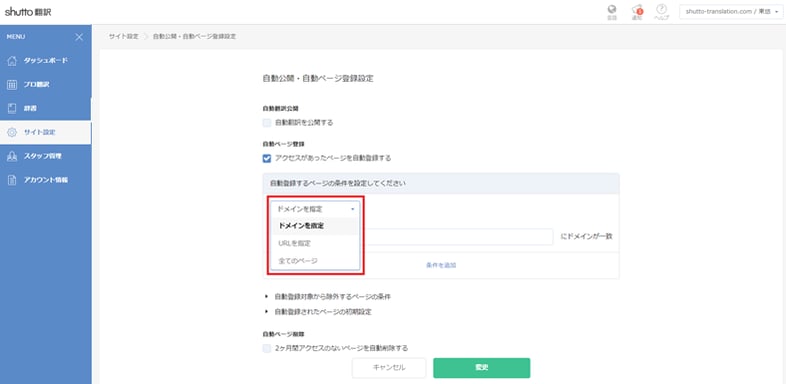Viewport: 786px width, 384px height.
Task: Click the スタッフ管理 people icon
Action: tap(13, 156)
